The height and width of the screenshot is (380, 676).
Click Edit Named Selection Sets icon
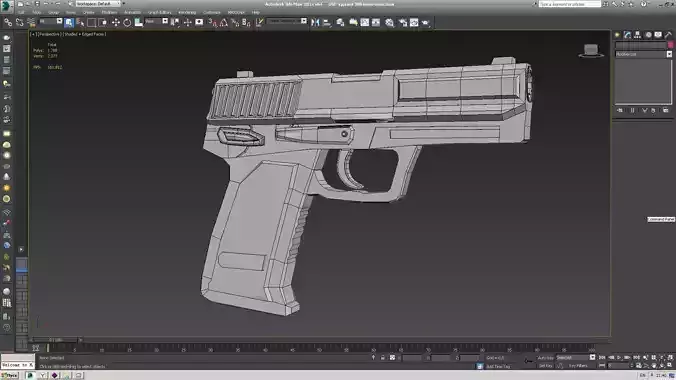tap(259, 22)
